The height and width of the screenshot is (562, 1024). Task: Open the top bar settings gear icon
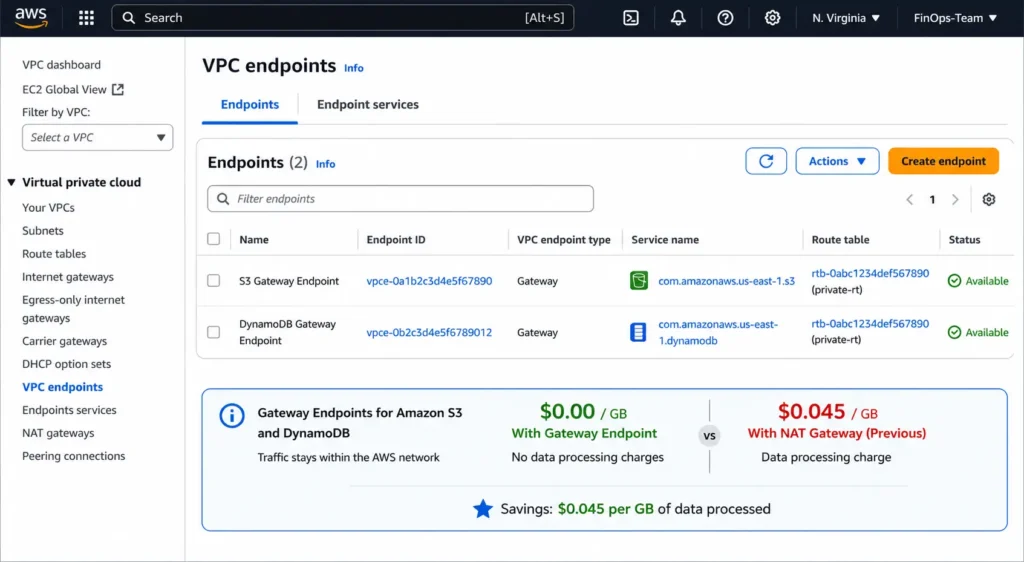(772, 18)
